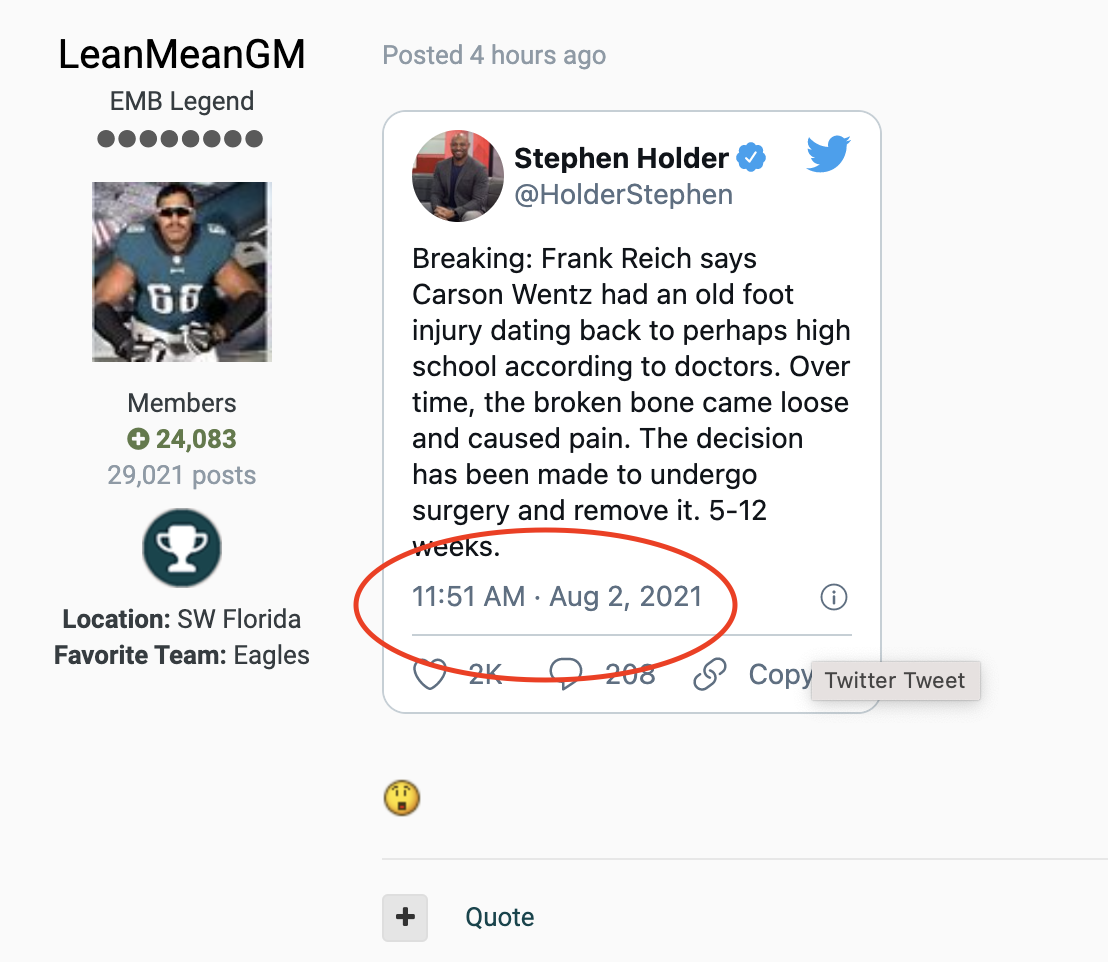1108x962 pixels.
Task: Click Stephen Holder's profile photo
Action: point(457,174)
